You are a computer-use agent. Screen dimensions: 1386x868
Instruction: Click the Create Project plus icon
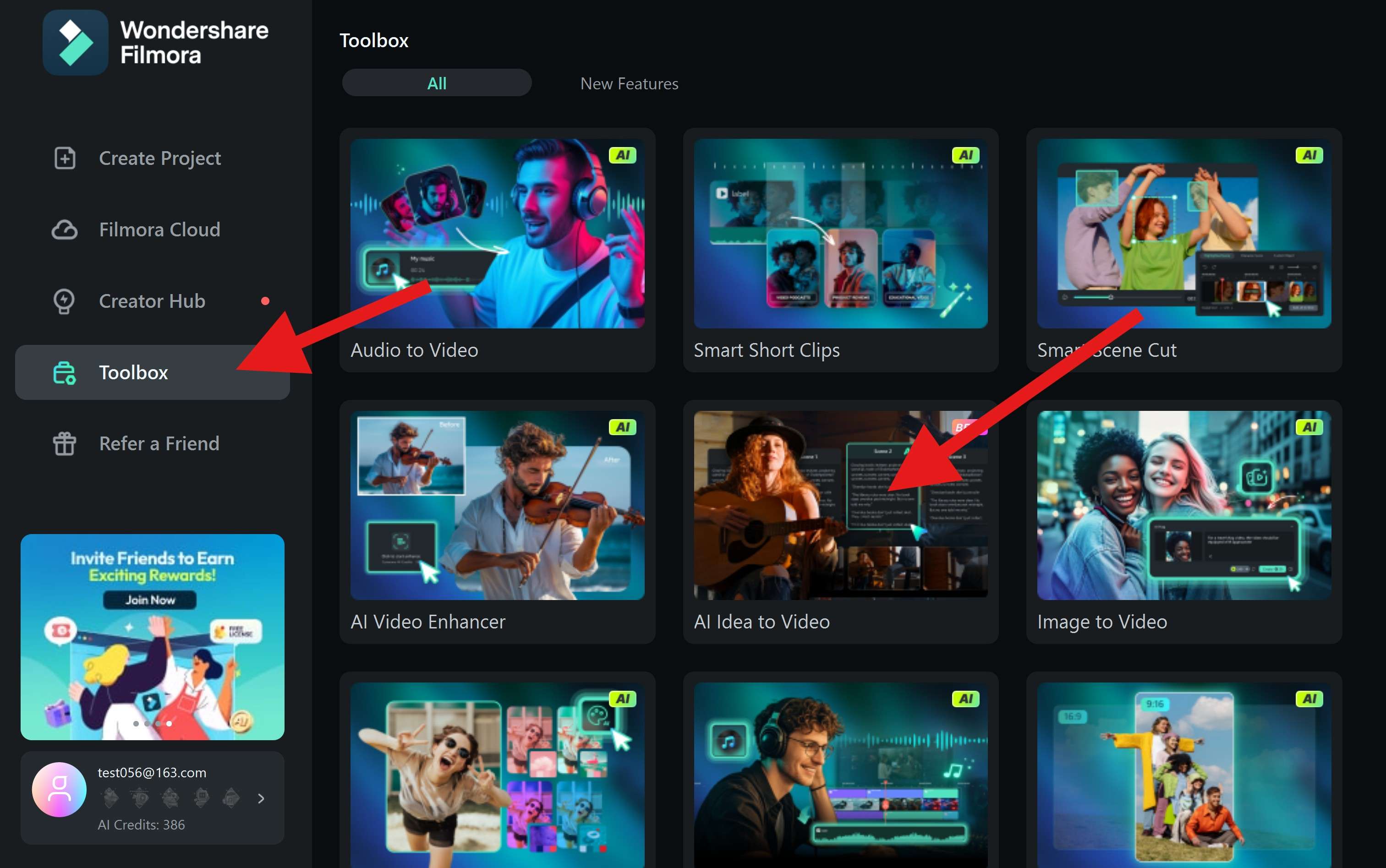pos(64,158)
